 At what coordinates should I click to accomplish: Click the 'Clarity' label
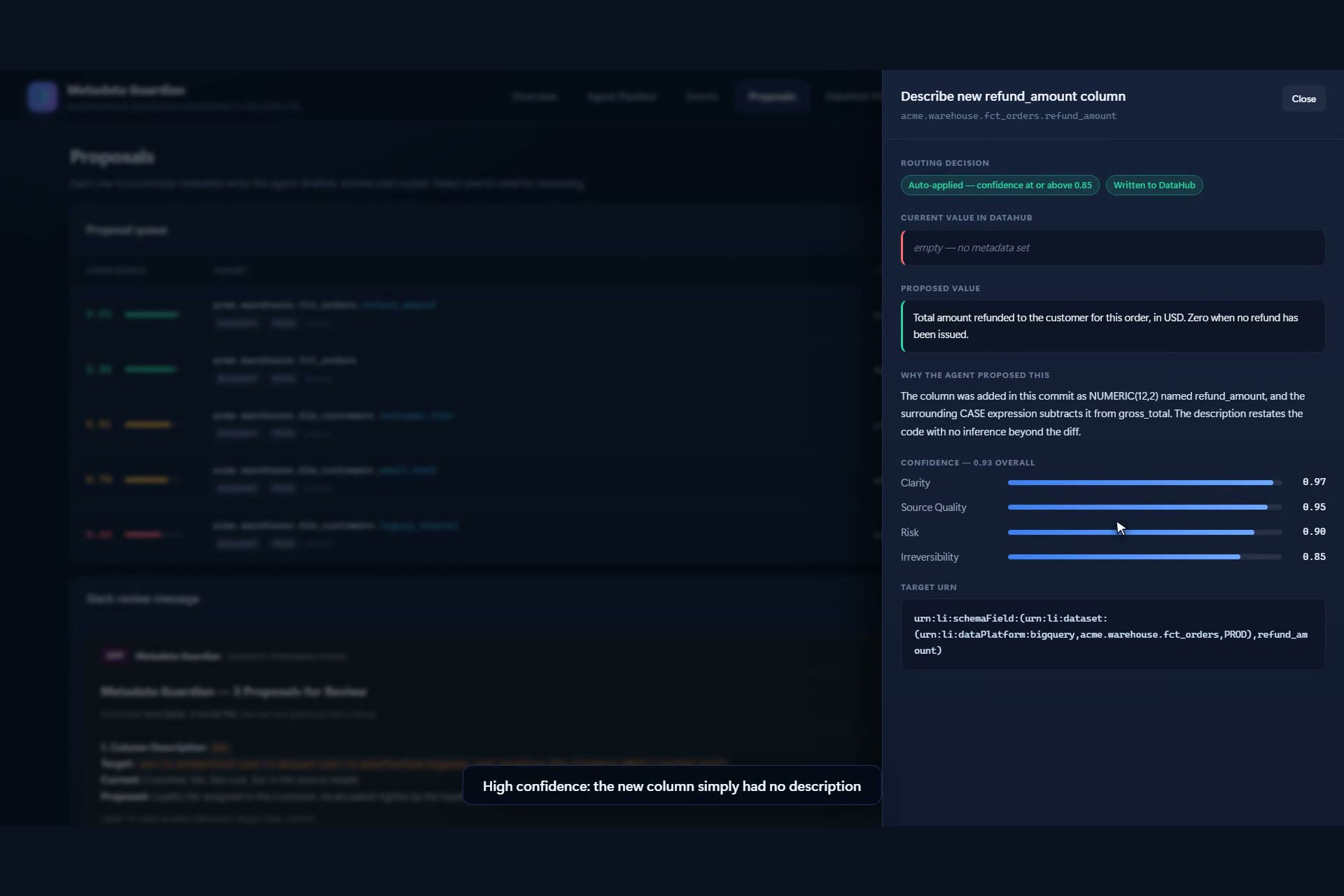(x=915, y=483)
